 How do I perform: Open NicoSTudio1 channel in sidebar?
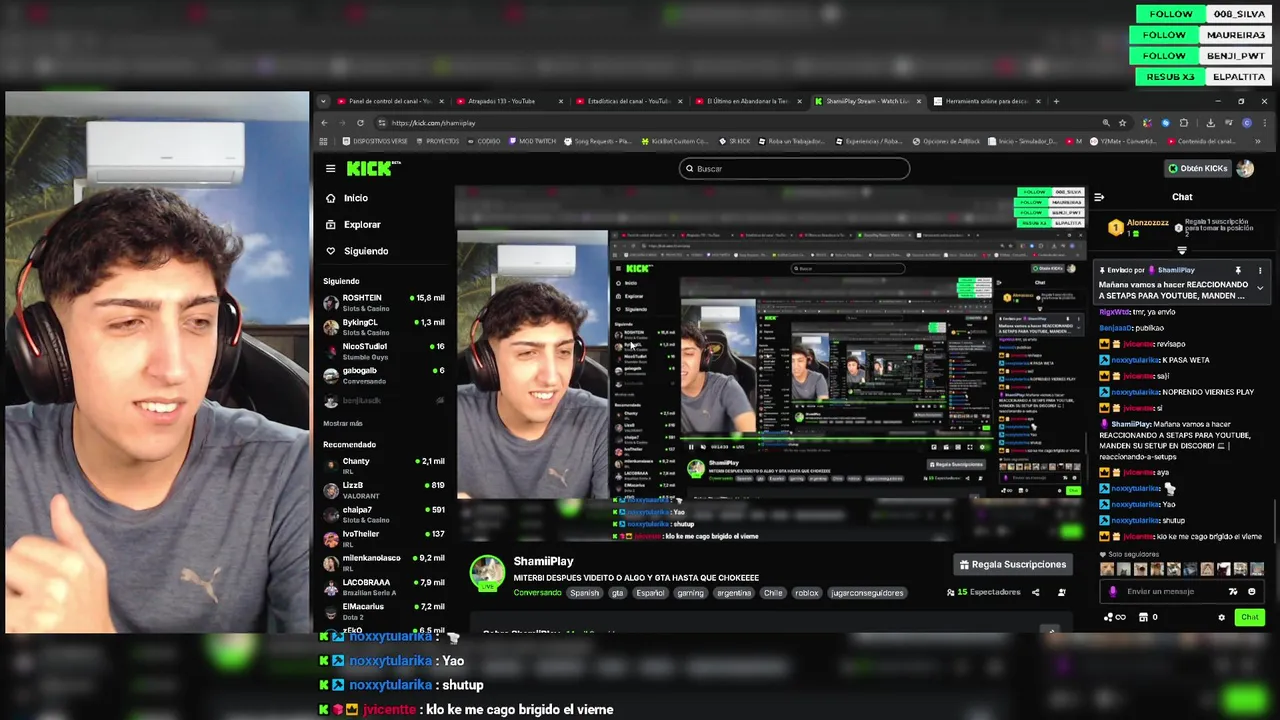tap(384, 351)
